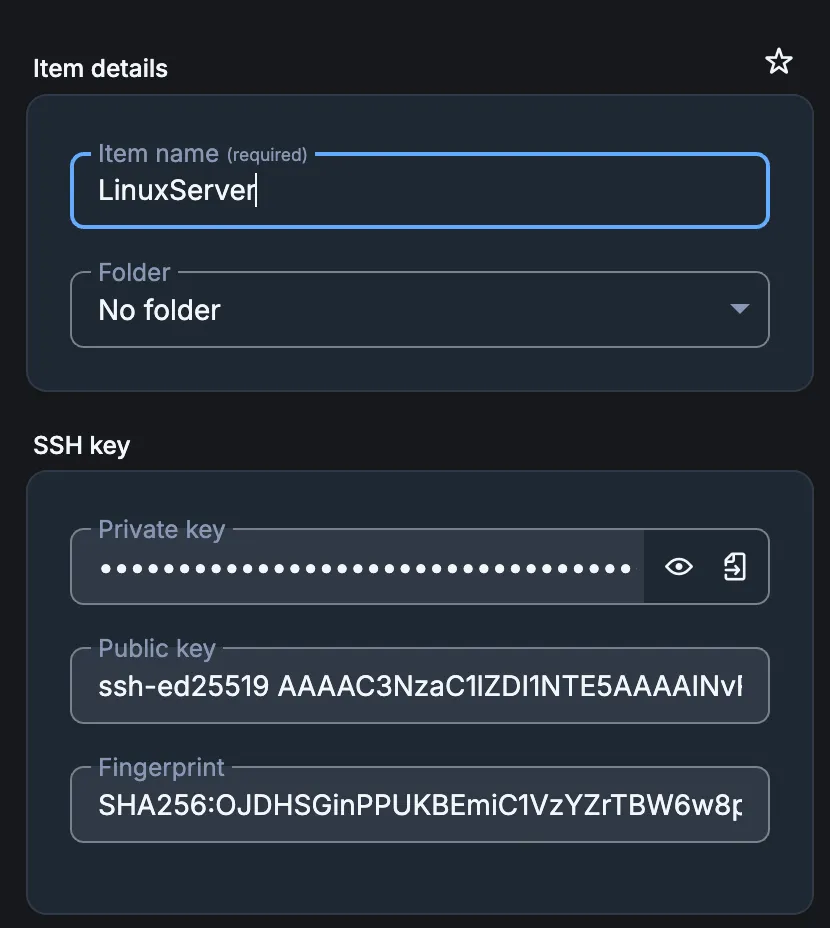
Task: Click the "Public key" field label
Action: pos(157,648)
